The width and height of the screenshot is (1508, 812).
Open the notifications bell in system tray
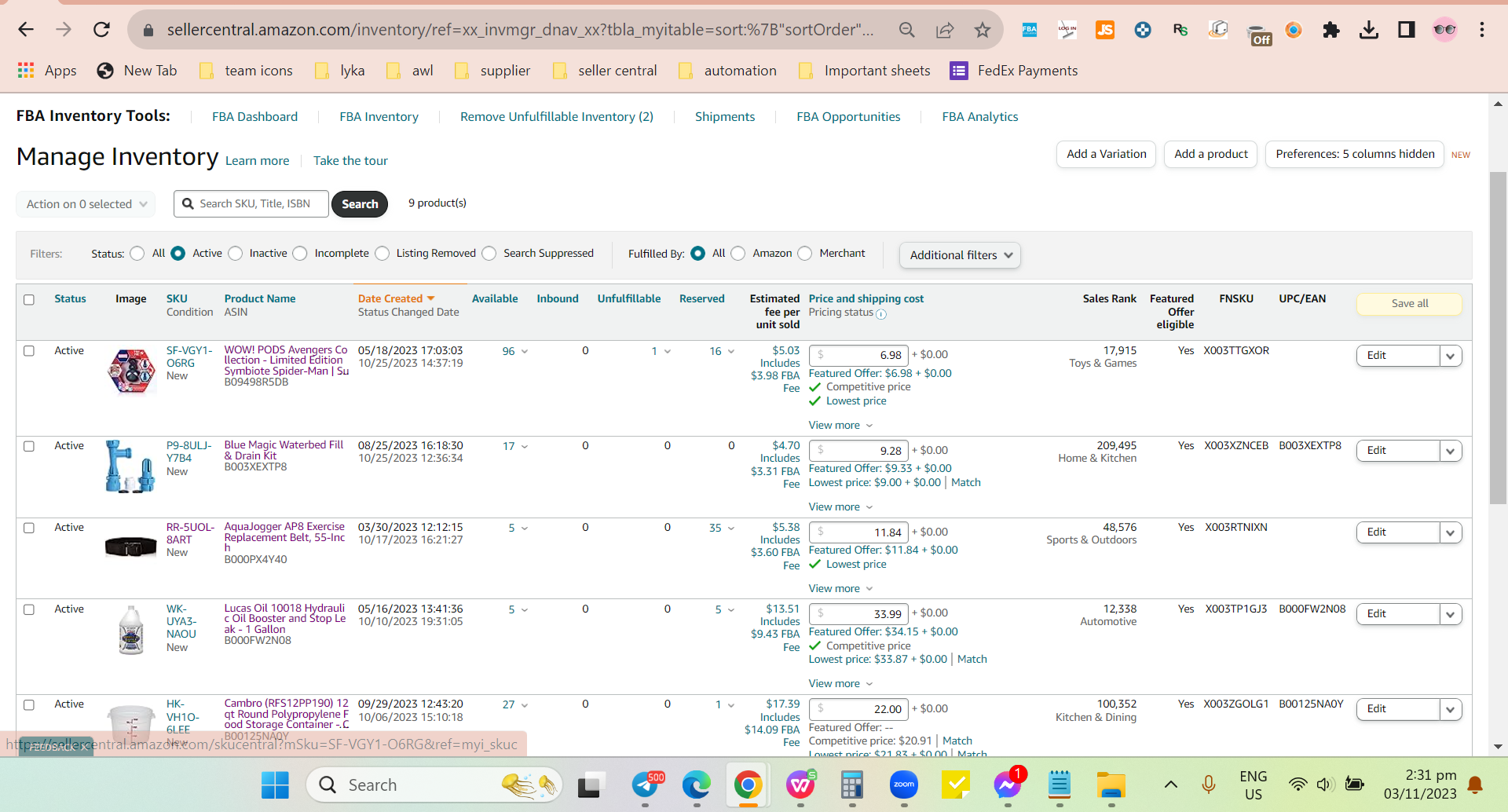coord(1475,785)
